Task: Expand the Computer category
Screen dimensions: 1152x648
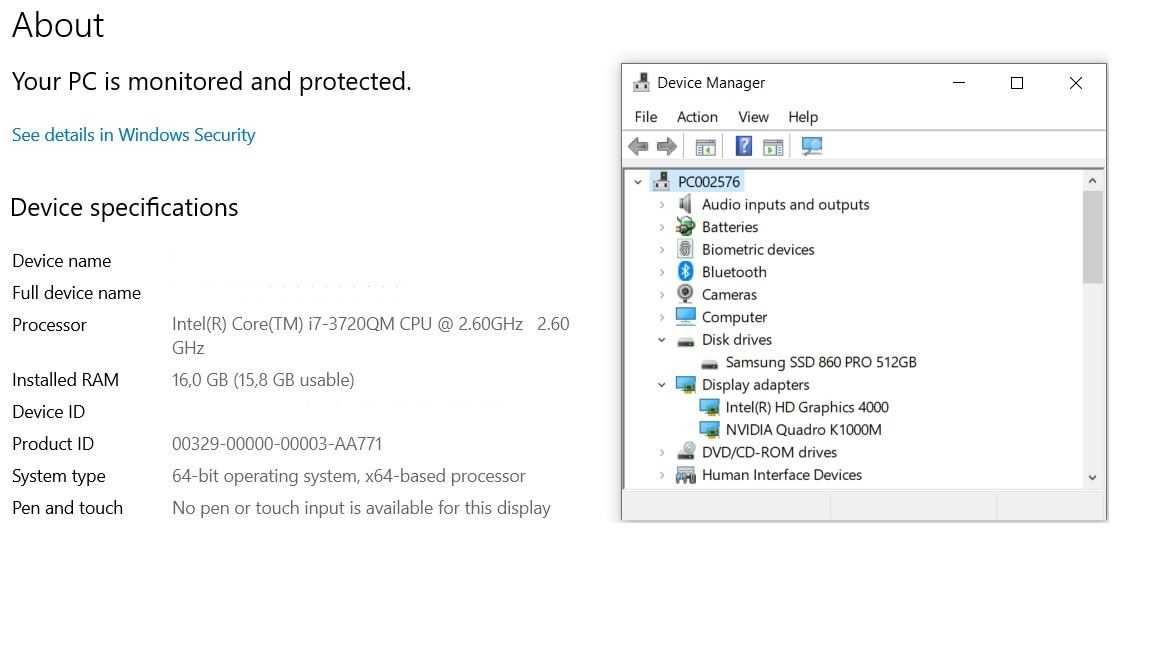Action: tap(661, 317)
